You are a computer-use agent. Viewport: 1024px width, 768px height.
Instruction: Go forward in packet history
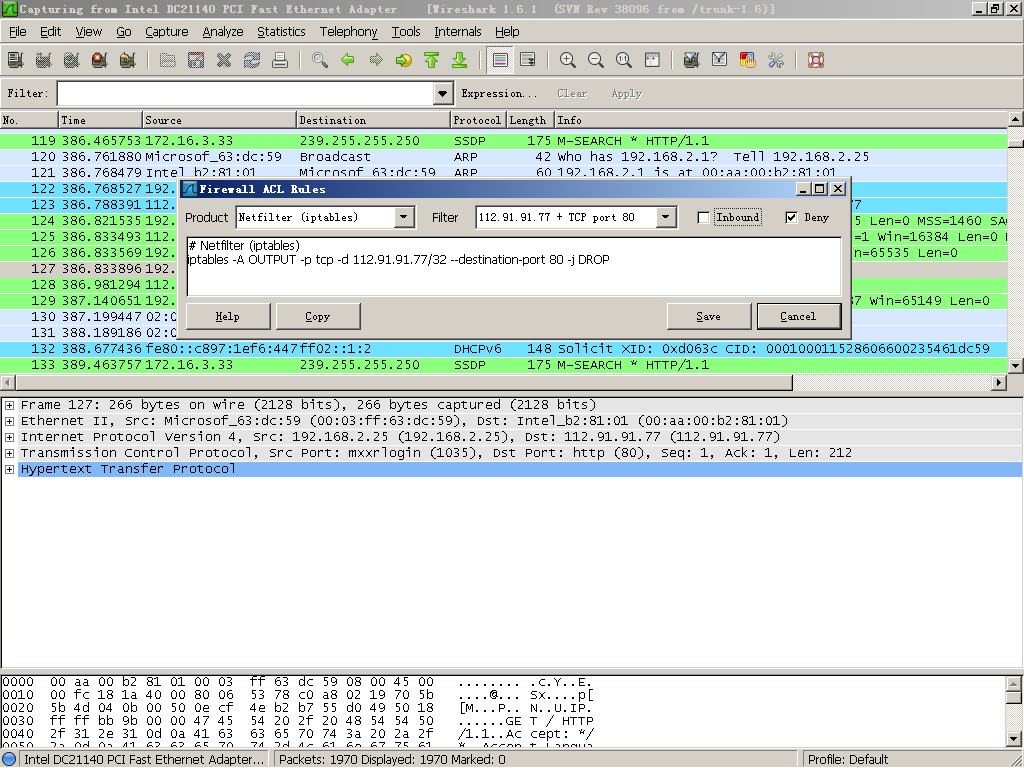click(376, 60)
